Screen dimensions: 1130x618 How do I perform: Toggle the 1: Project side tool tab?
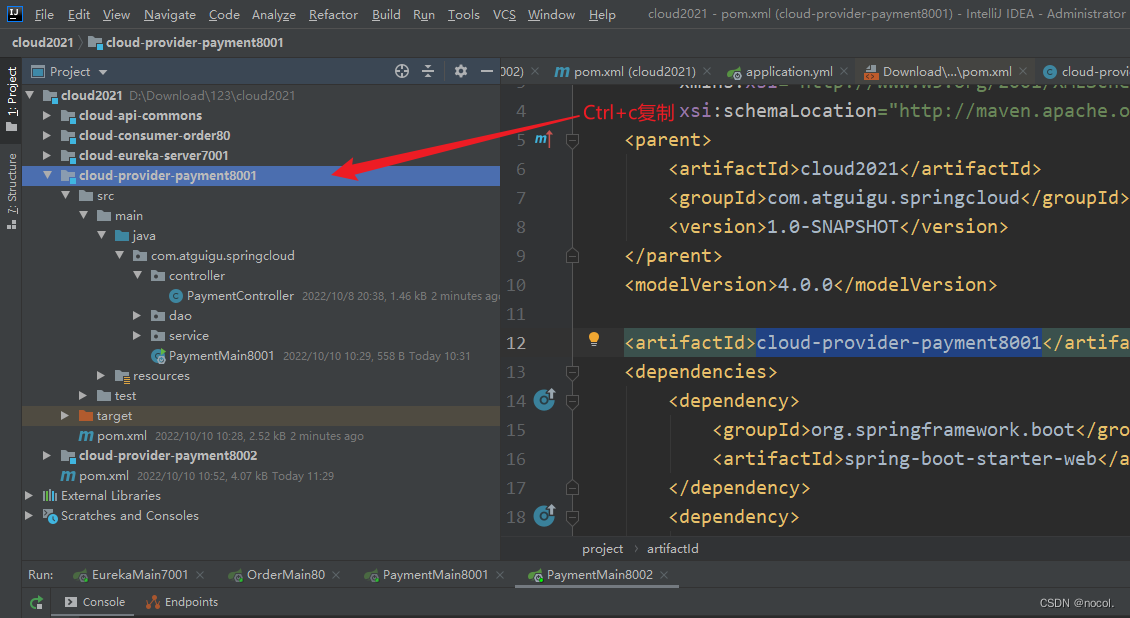(x=12, y=99)
